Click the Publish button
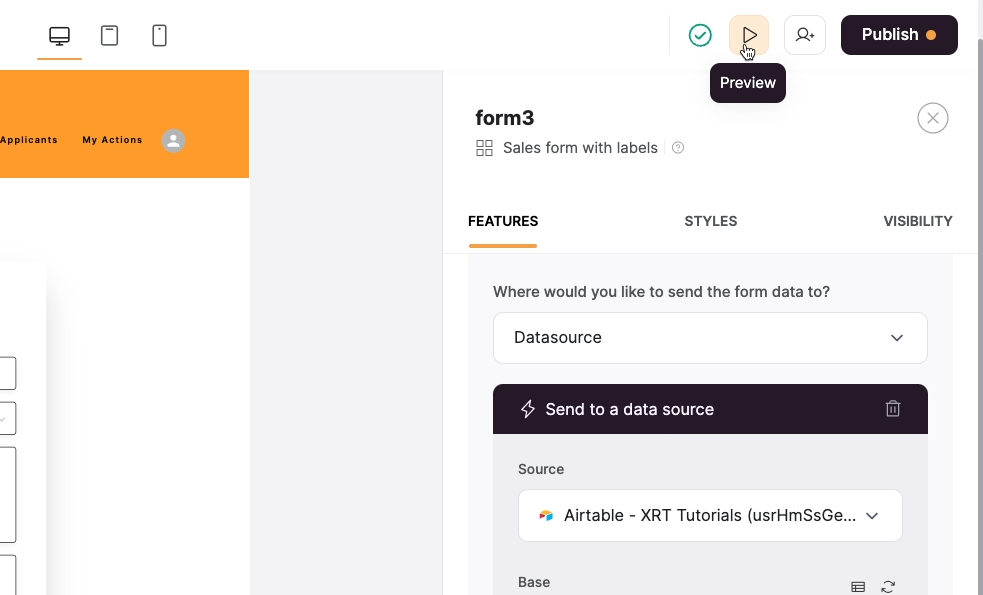The width and height of the screenshot is (983, 595). [x=899, y=35]
